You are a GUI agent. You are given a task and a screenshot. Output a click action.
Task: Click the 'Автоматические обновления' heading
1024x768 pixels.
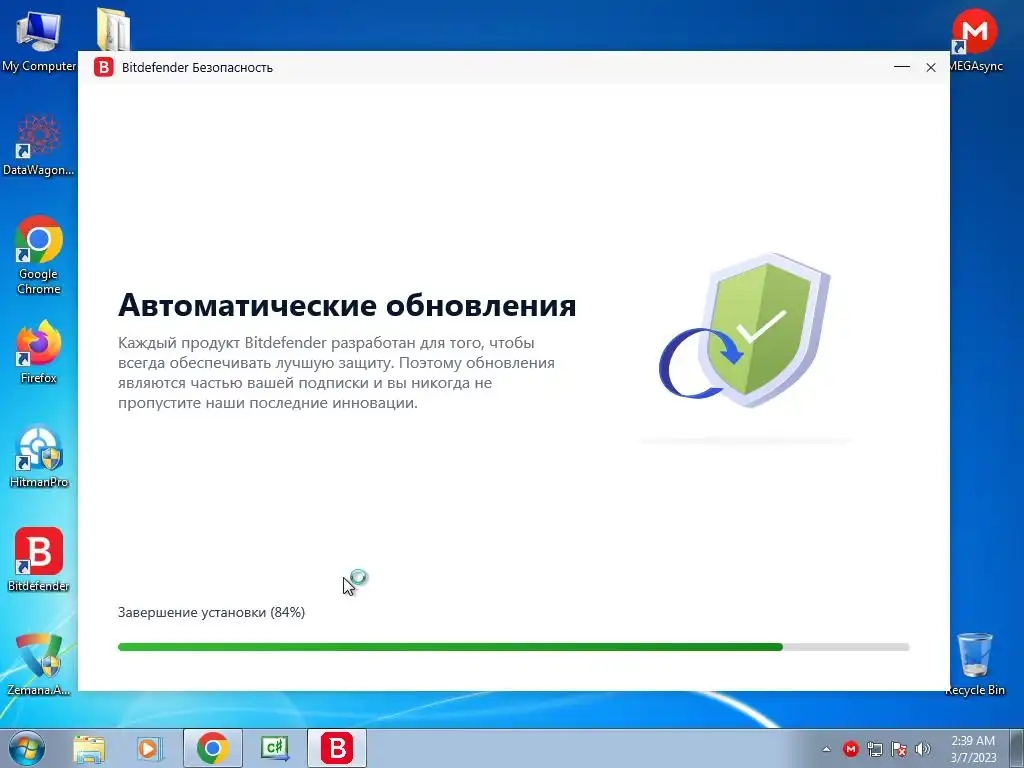(347, 305)
